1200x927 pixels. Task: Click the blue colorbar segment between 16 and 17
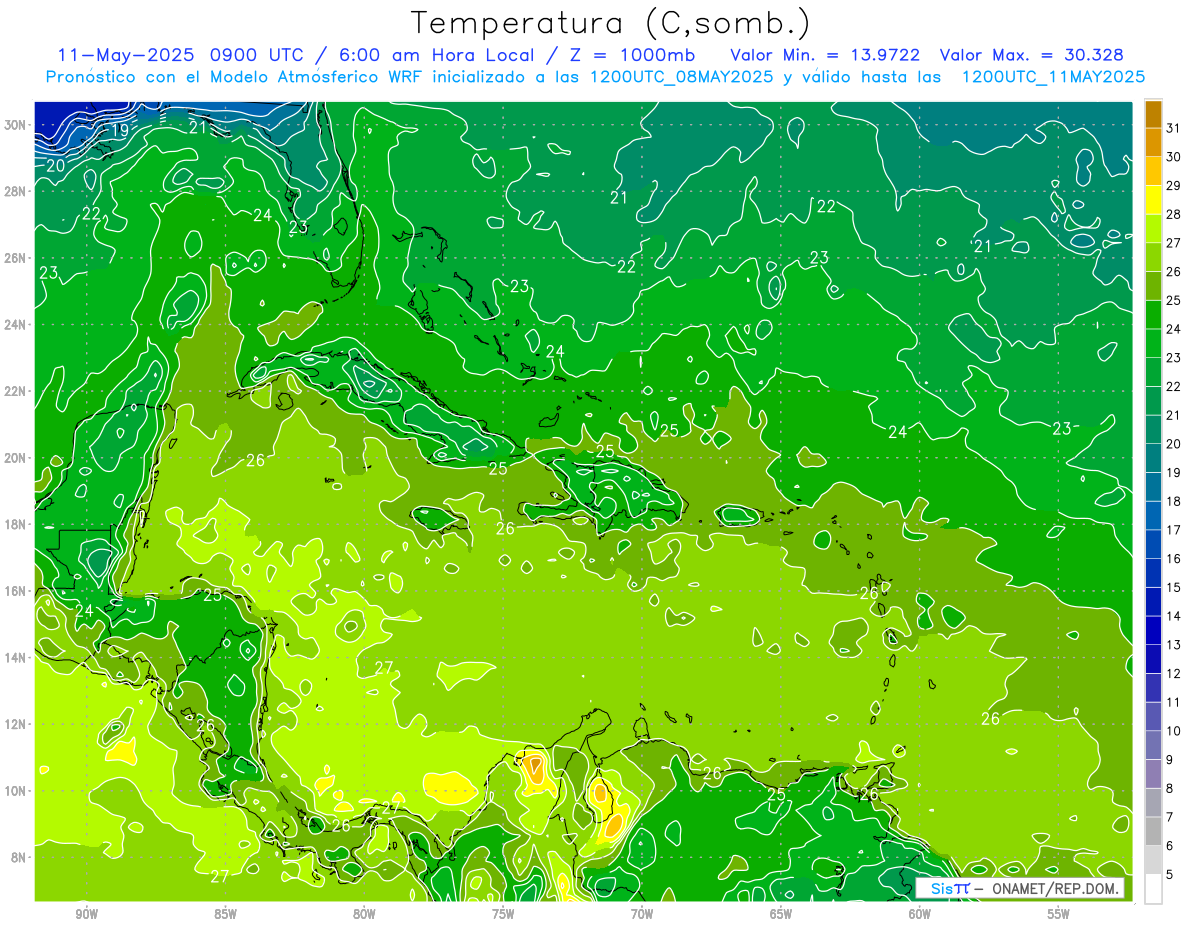1153,545
